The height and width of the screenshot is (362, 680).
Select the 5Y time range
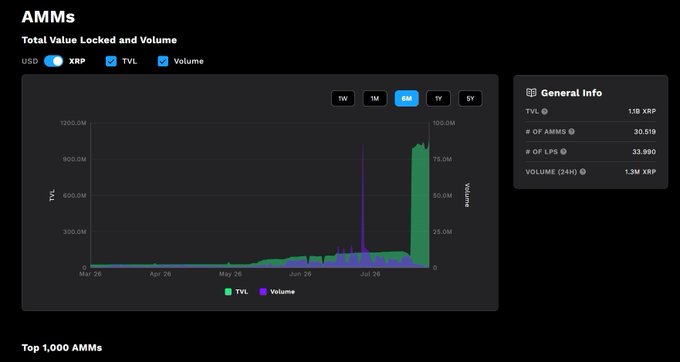pos(470,98)
